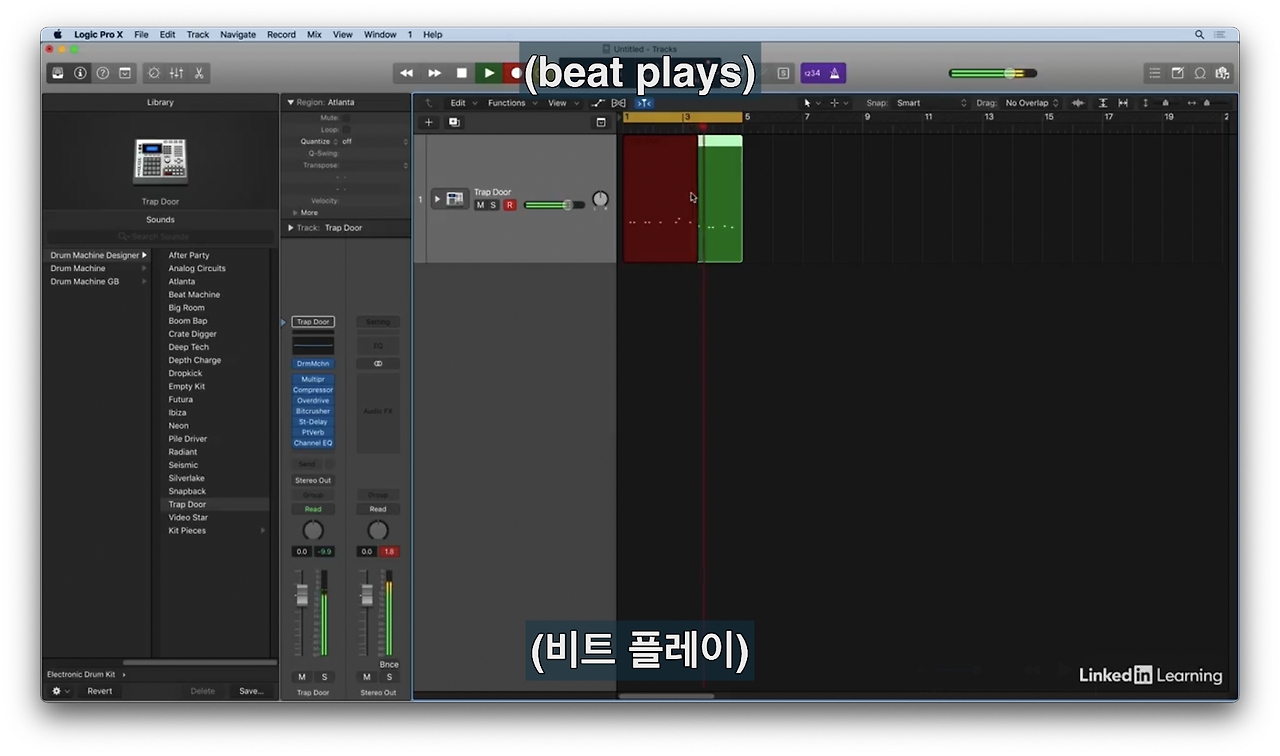Viewport: 1280px width, 756px height.
Task: Open the Loop Browser icon
Action: click(x=1200, y=73)
